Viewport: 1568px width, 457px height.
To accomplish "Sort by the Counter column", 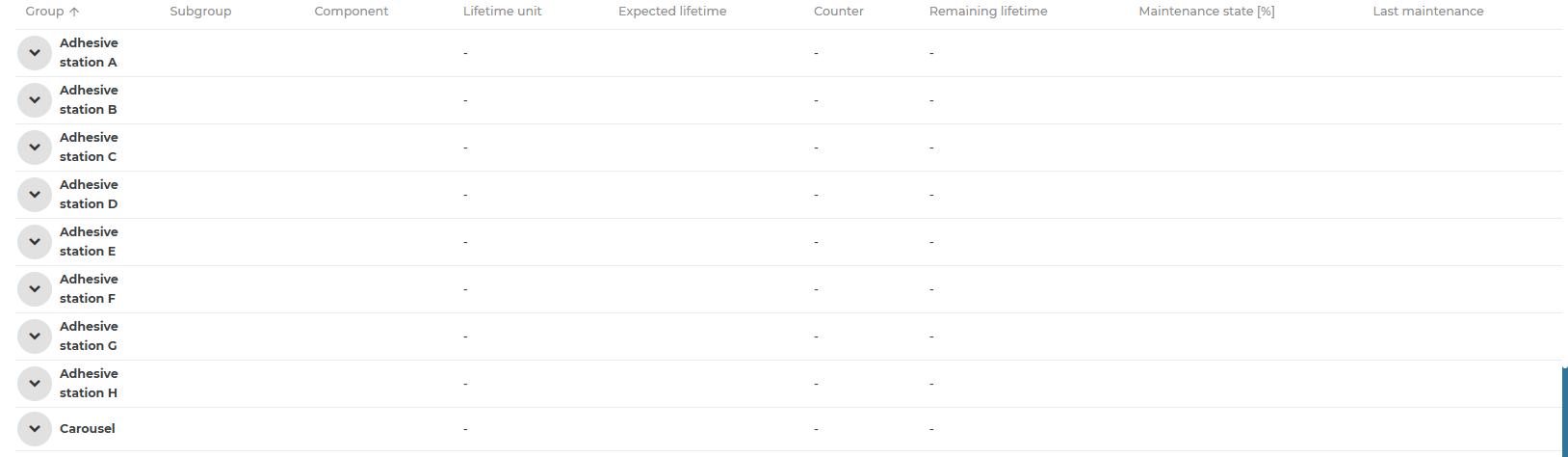I will pyautogui.click(x=838, y=12).
